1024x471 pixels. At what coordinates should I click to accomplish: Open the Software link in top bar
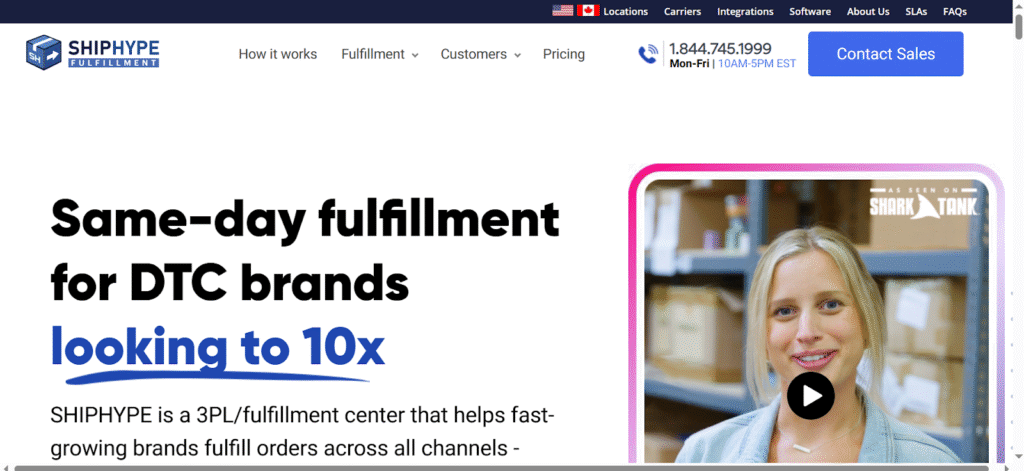click(x=810, y=12)
